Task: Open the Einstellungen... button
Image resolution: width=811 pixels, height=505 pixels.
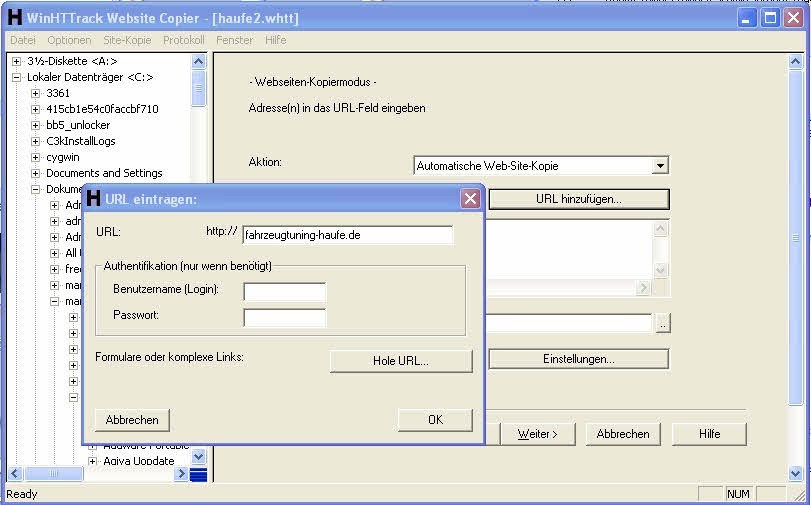Action: (x=579, y=359)
